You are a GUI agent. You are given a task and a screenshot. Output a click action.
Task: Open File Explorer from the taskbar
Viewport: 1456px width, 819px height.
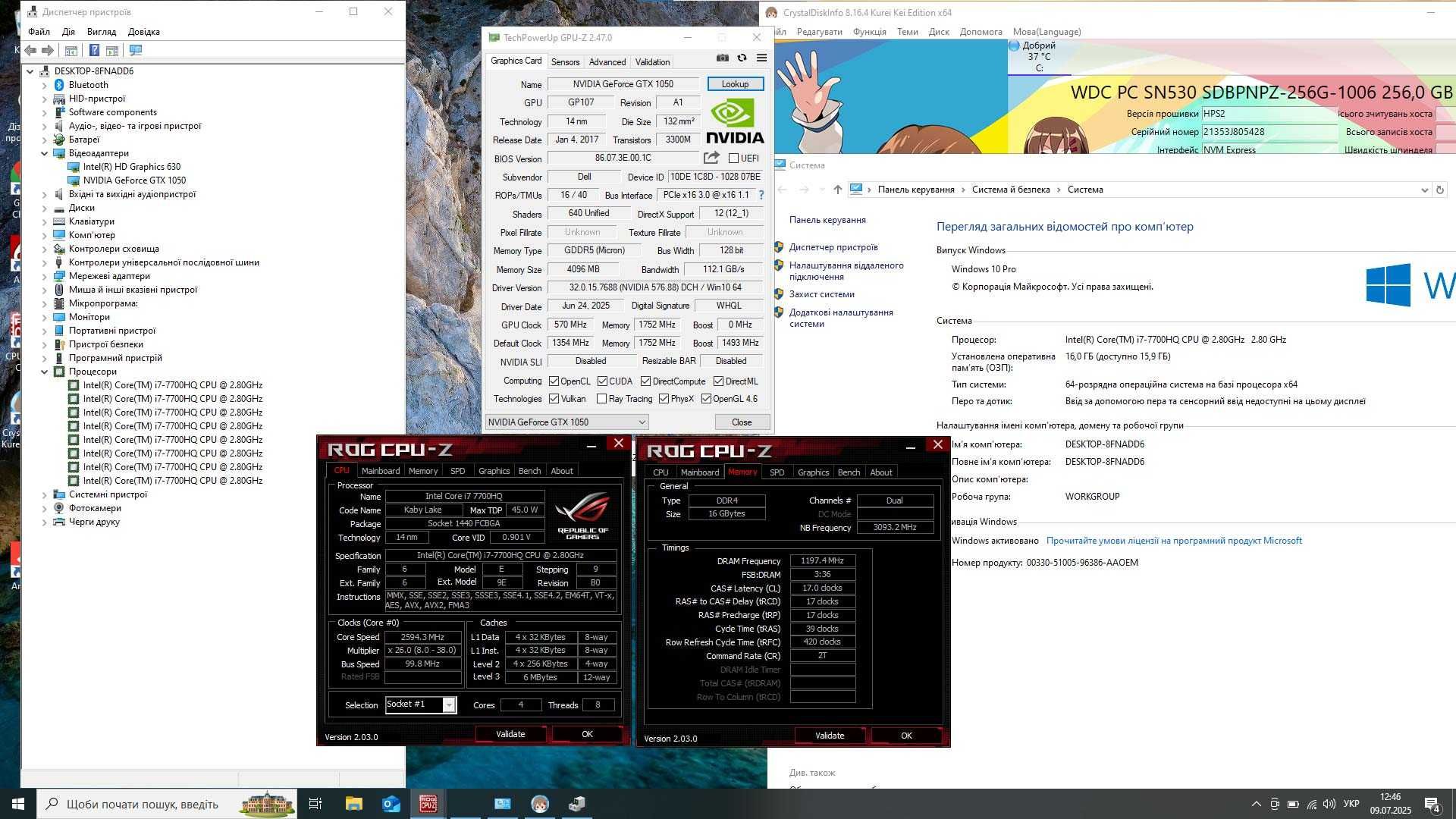354,804
